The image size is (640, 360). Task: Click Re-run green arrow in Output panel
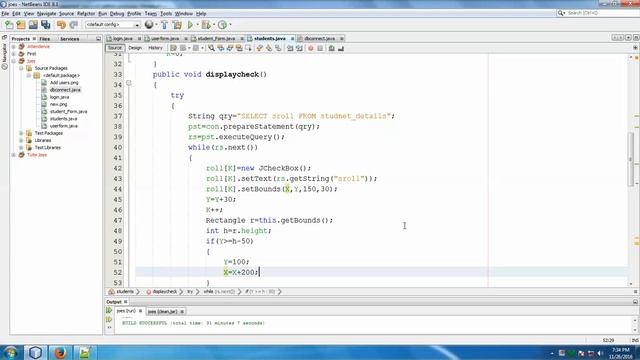(109, 311)
